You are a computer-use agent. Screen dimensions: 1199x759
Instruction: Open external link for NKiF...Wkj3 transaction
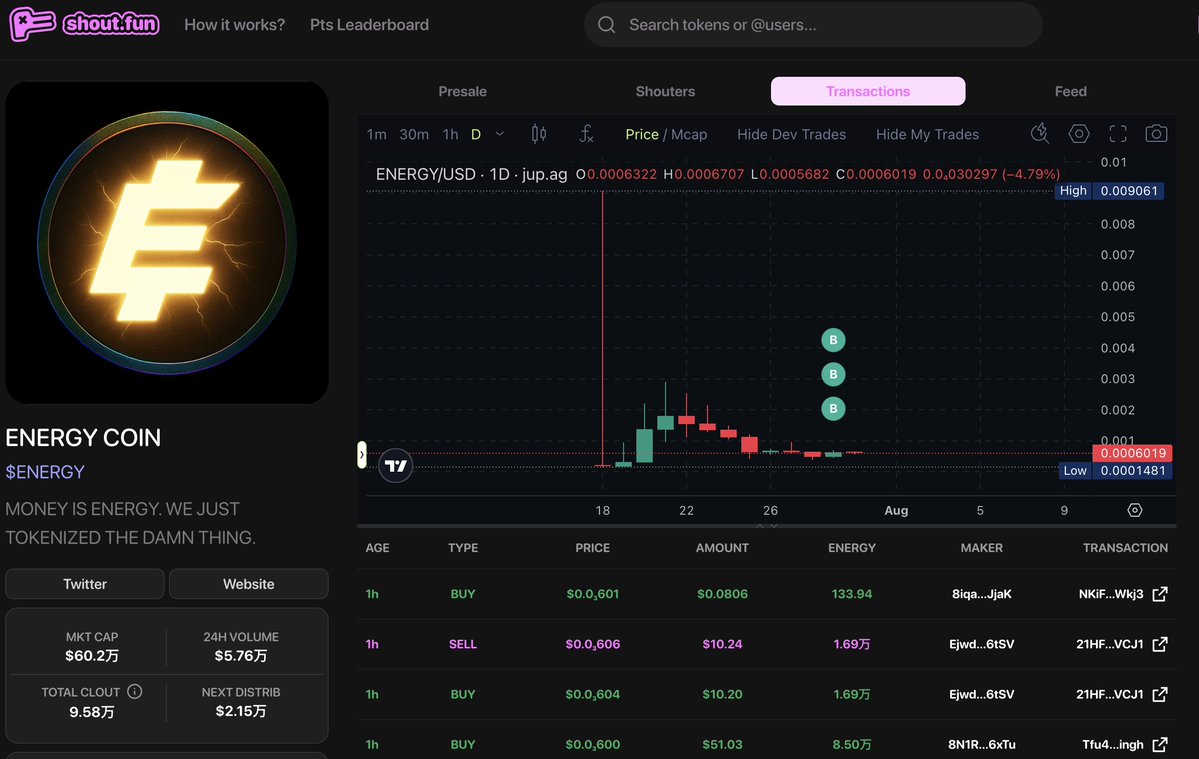[x=1159, y=594]
